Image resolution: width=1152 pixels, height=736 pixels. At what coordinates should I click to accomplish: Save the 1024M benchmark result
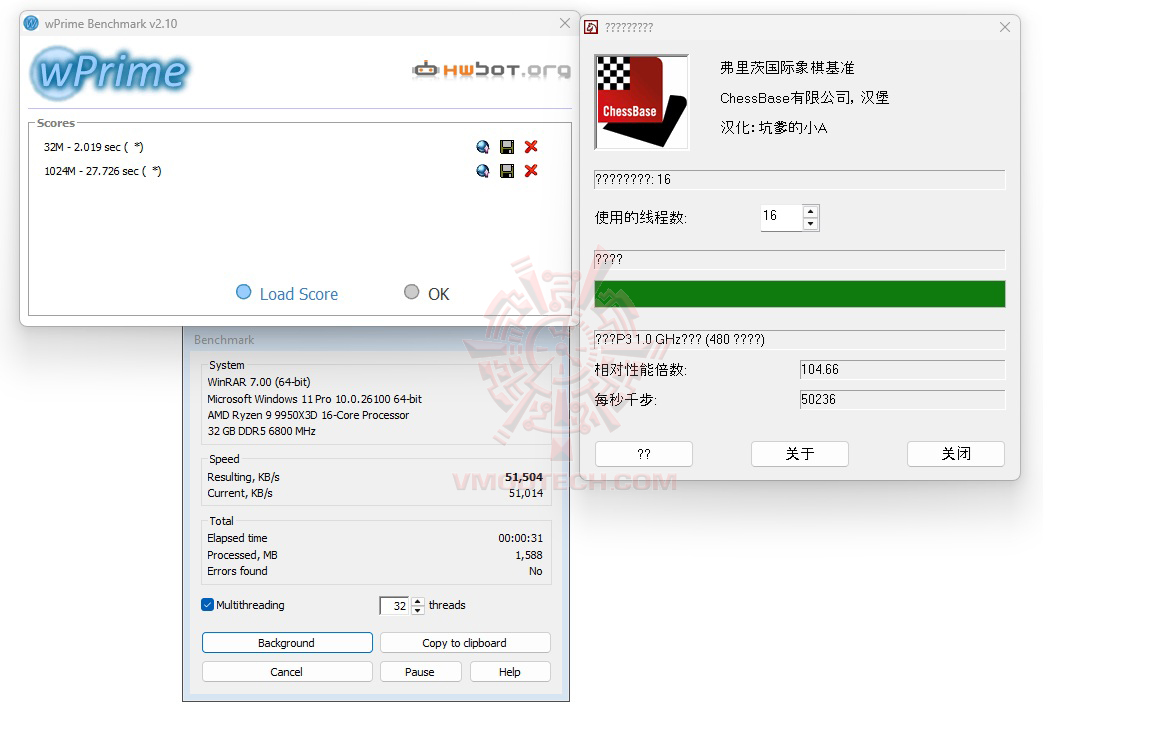(x=507, y=171)
